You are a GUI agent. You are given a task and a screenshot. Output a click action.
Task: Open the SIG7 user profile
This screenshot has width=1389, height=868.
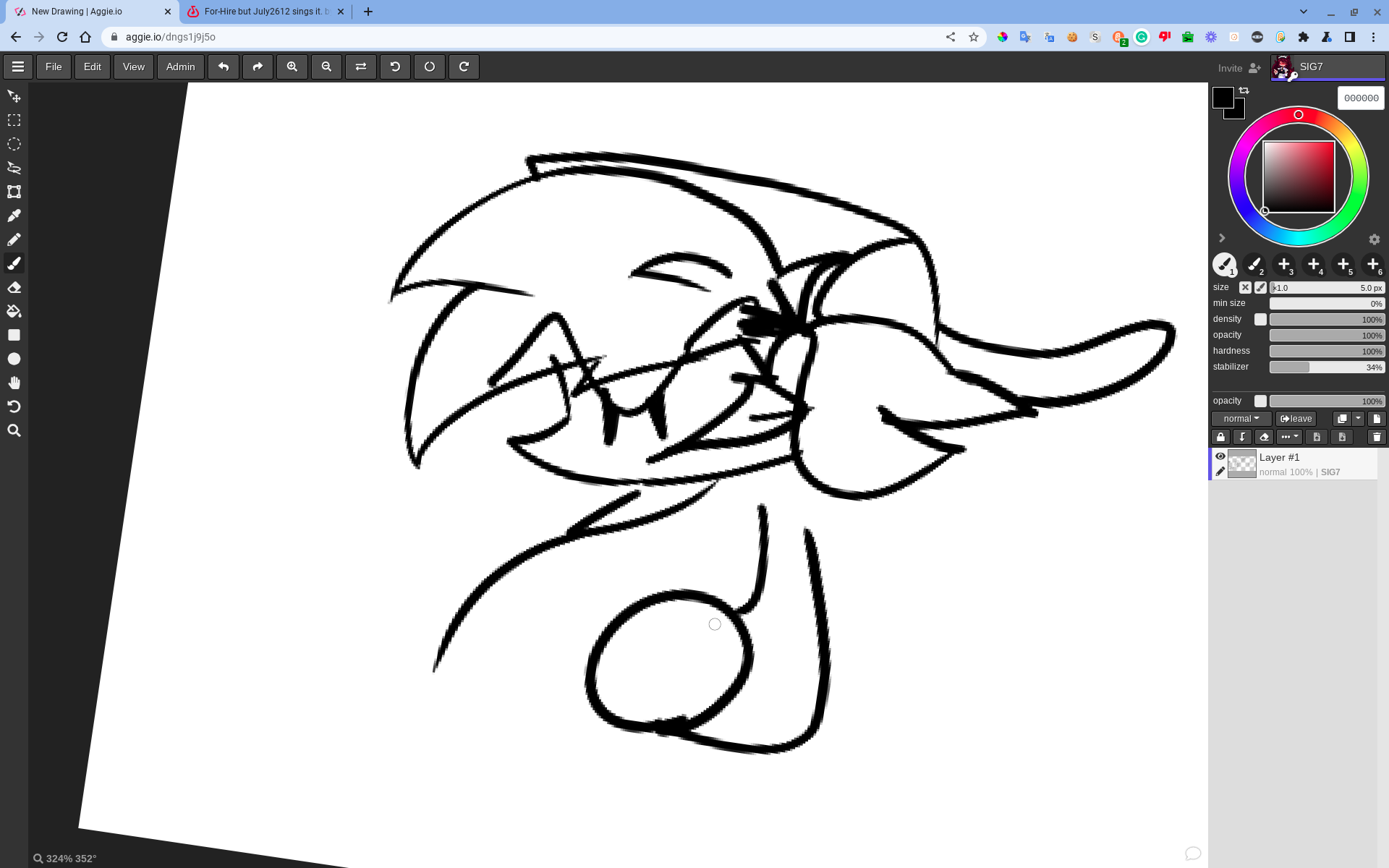(x=1328, y=67)
